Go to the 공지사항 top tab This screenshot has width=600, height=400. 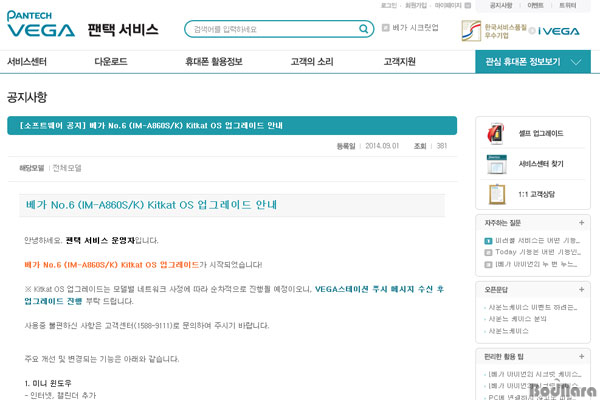pyautogui.click(x=501, y=5)
